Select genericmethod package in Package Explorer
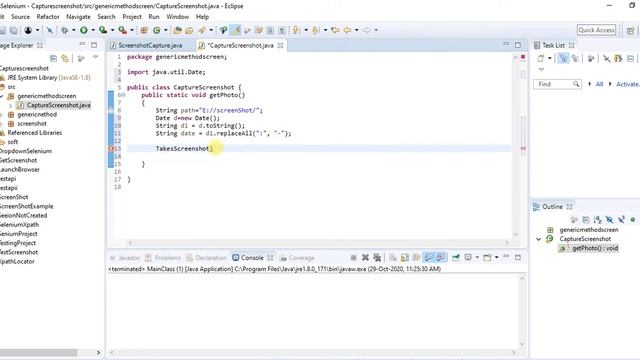 37,114
